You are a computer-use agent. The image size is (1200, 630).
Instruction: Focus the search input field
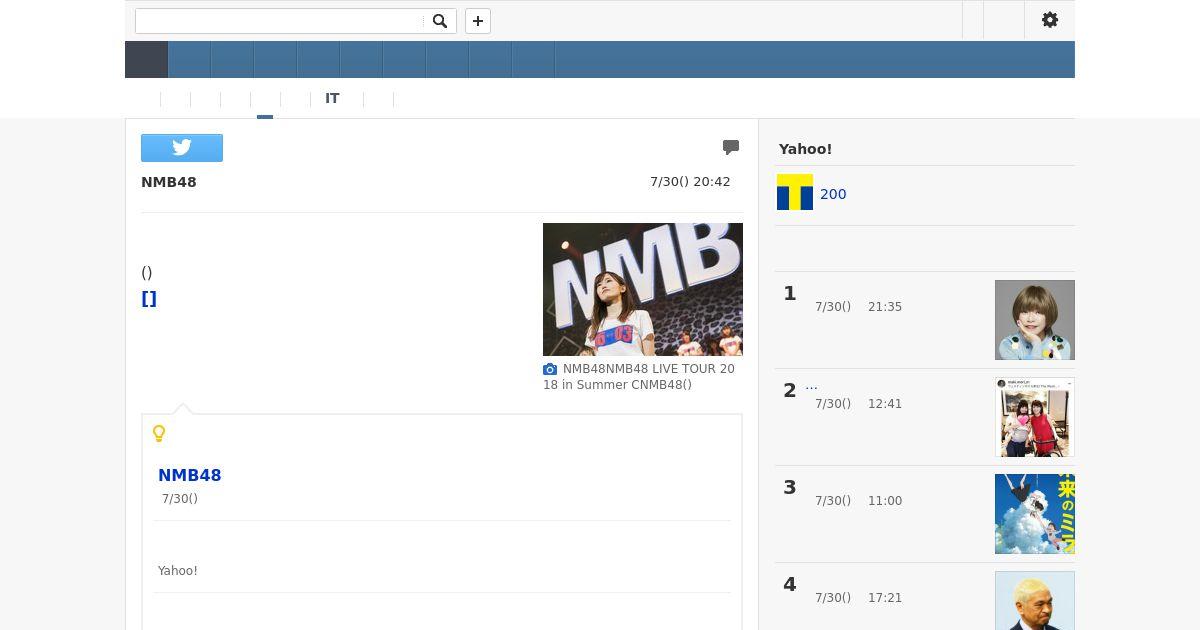click(280, 21)
